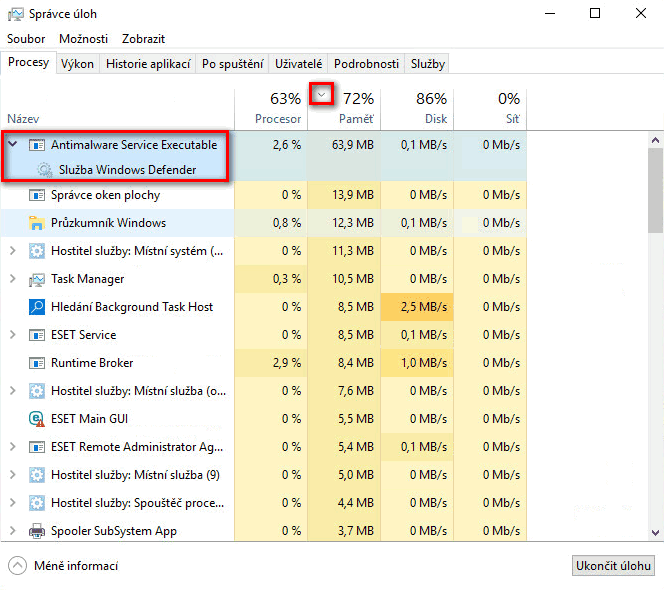Click the Méně informací circle arrow icon

point(17,565)
